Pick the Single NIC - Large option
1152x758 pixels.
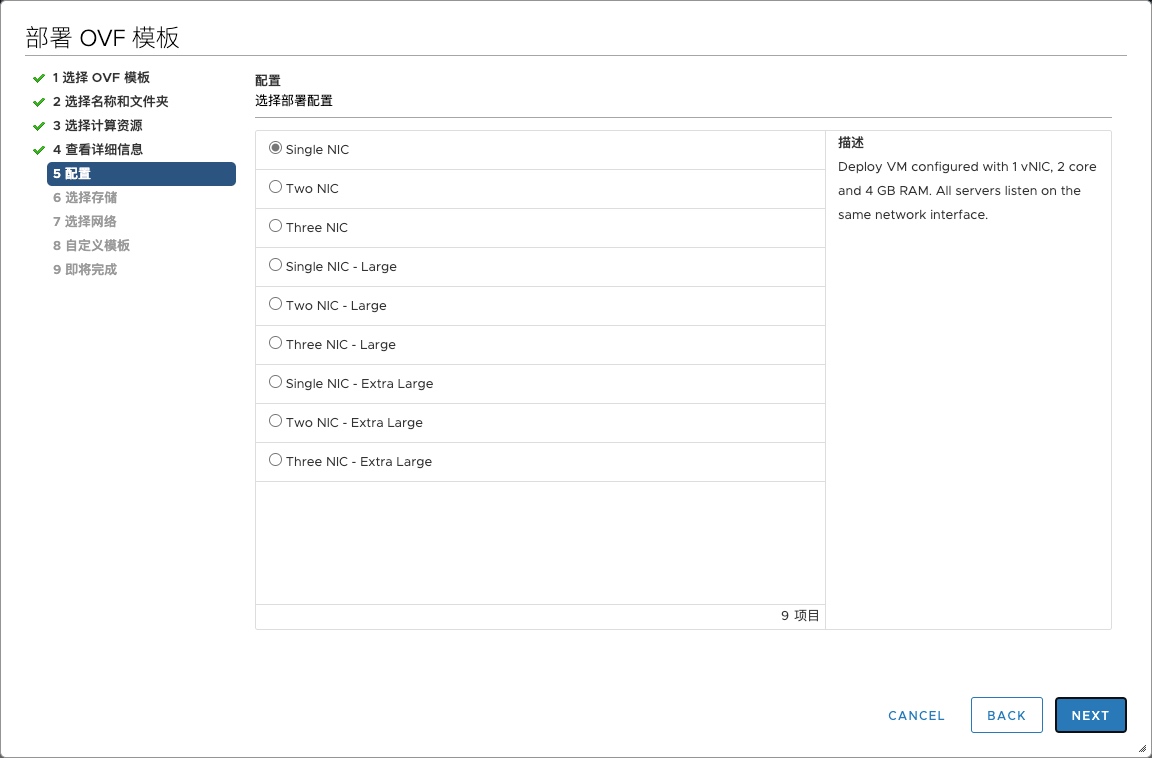coord(275,265)
